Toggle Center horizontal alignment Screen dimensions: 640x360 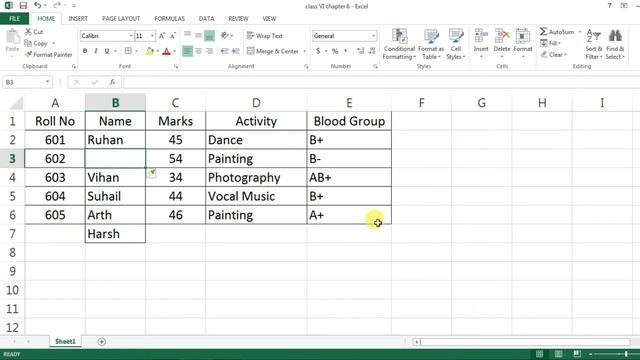(198, 51)
